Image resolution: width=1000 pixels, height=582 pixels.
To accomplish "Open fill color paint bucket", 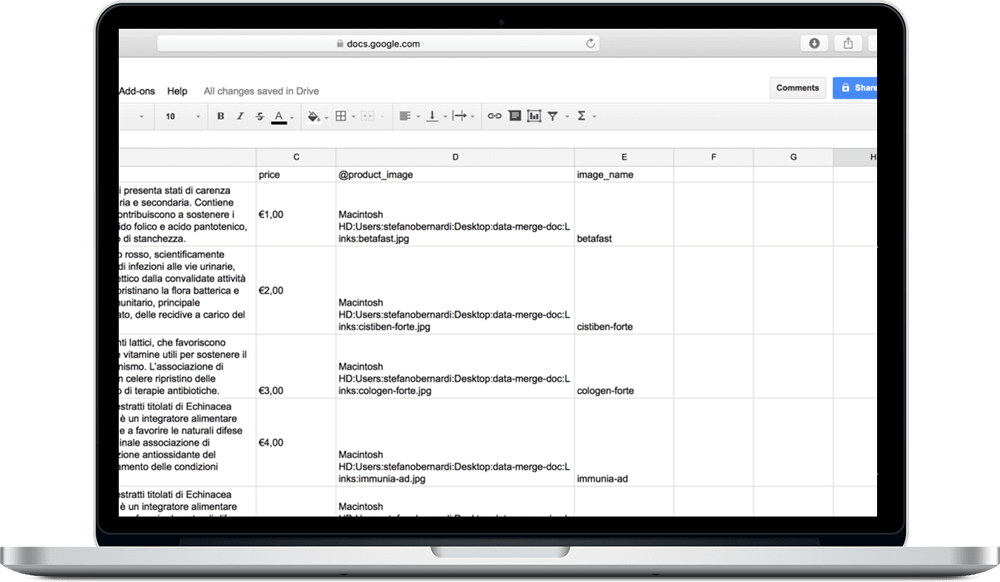I will [x=313, y=116].
